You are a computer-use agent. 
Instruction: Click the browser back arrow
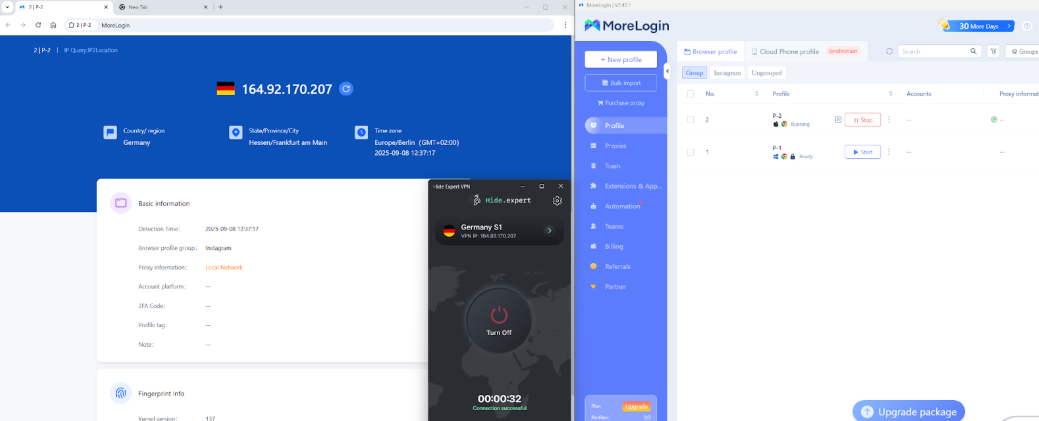pyautogui.click(x=7, y=25)
